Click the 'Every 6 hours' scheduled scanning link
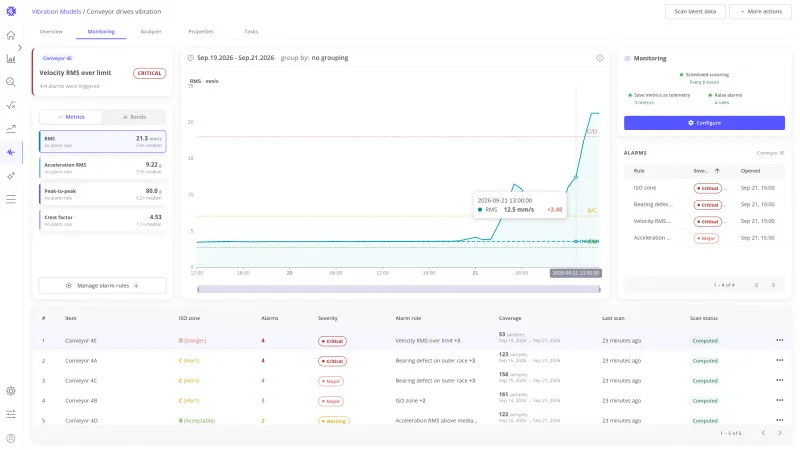The width and height of the screenshot is (800, 450). pos(704,82)
